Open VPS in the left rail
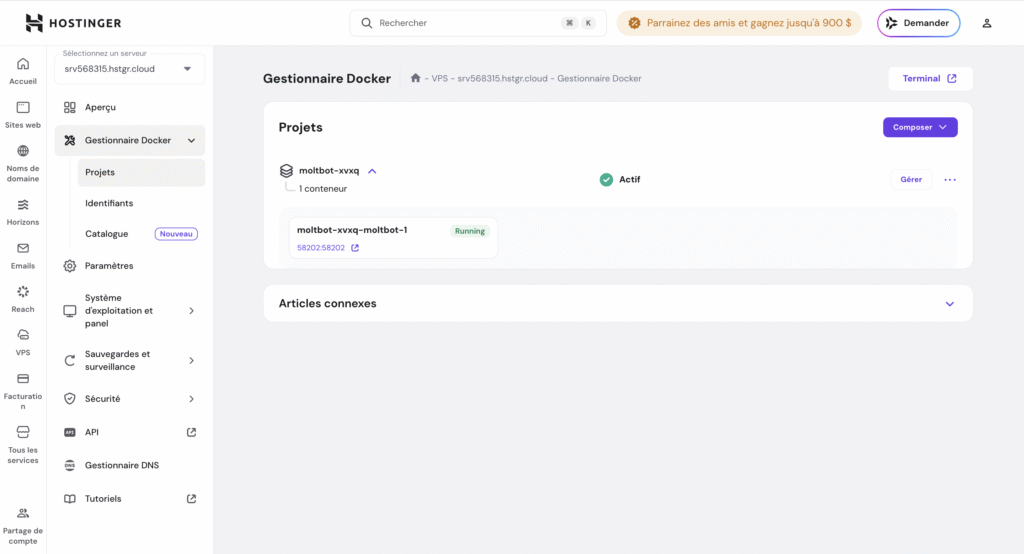The width and height of the screenshot is (1024, 554). click(x=23, y=342)
